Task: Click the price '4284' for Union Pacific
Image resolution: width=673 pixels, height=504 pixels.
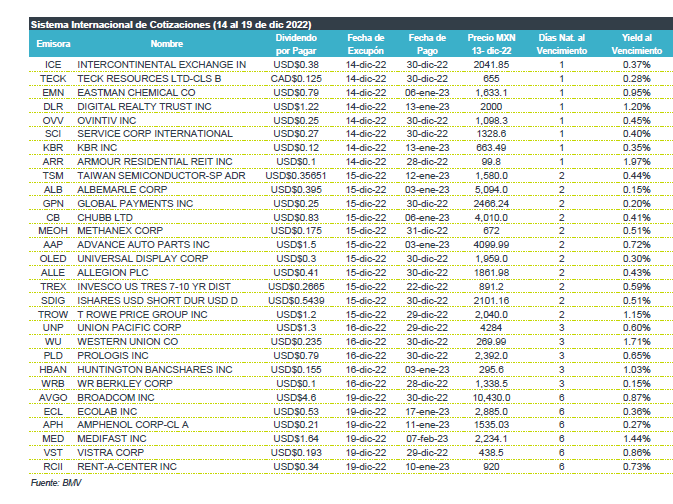Action: pyautogui.click(x=491, y=328)
